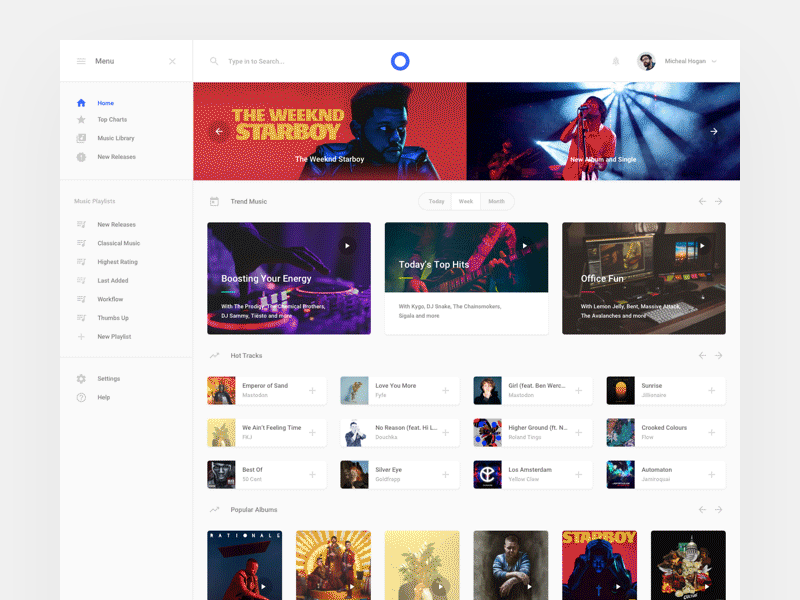
Task: Go to Home in the sidebar
Action: coord(106,103)
